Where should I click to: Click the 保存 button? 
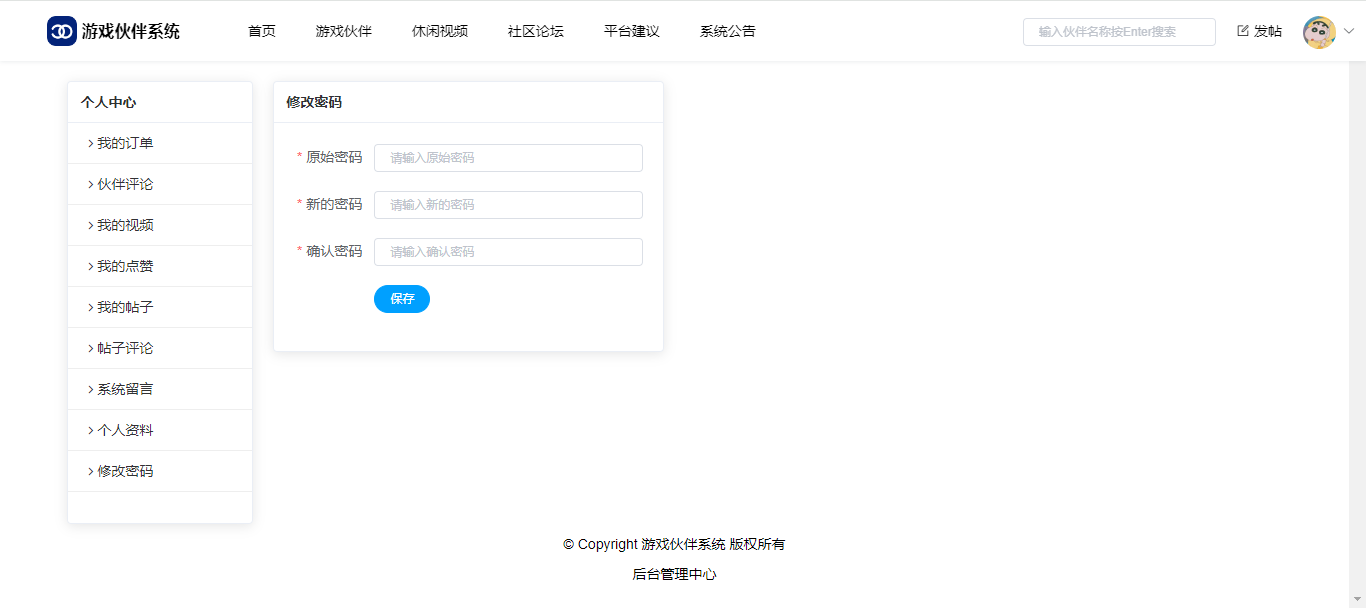(402, 299)
